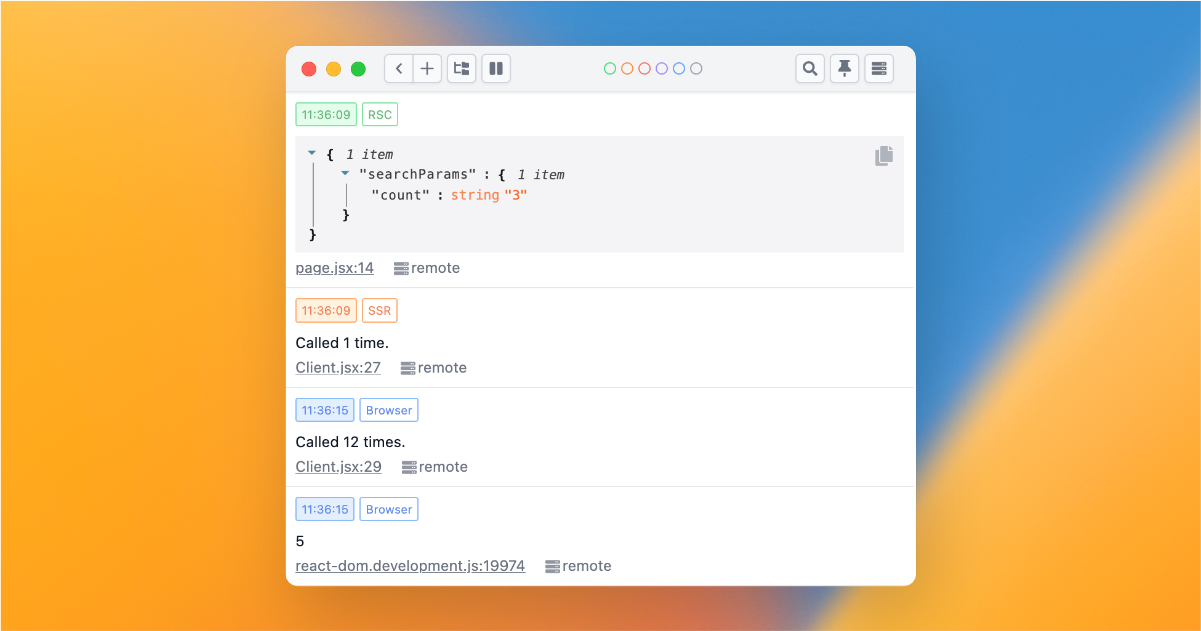This screenshot has width=1201, height=631.
Task: Select the tree layout toolbar icon
Action: click(461, 68)
